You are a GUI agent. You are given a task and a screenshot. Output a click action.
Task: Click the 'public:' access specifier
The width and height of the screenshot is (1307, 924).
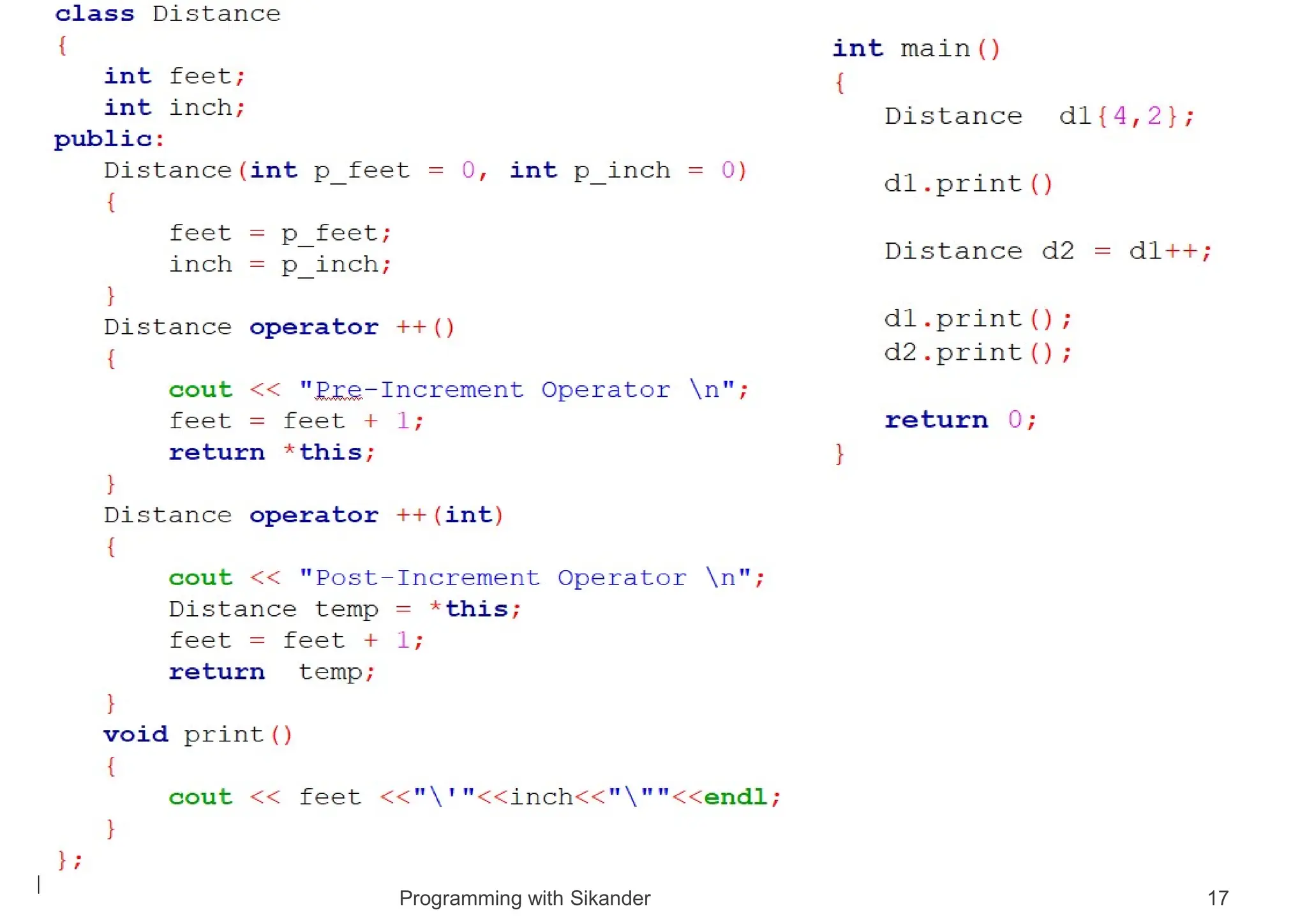[108, 139]
